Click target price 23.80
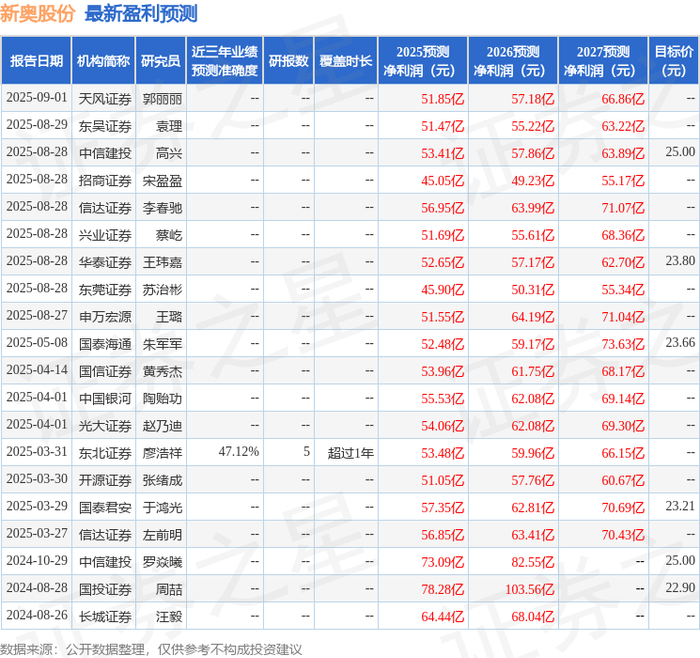This screenshot has width=700, height=658. coord(680,261)
